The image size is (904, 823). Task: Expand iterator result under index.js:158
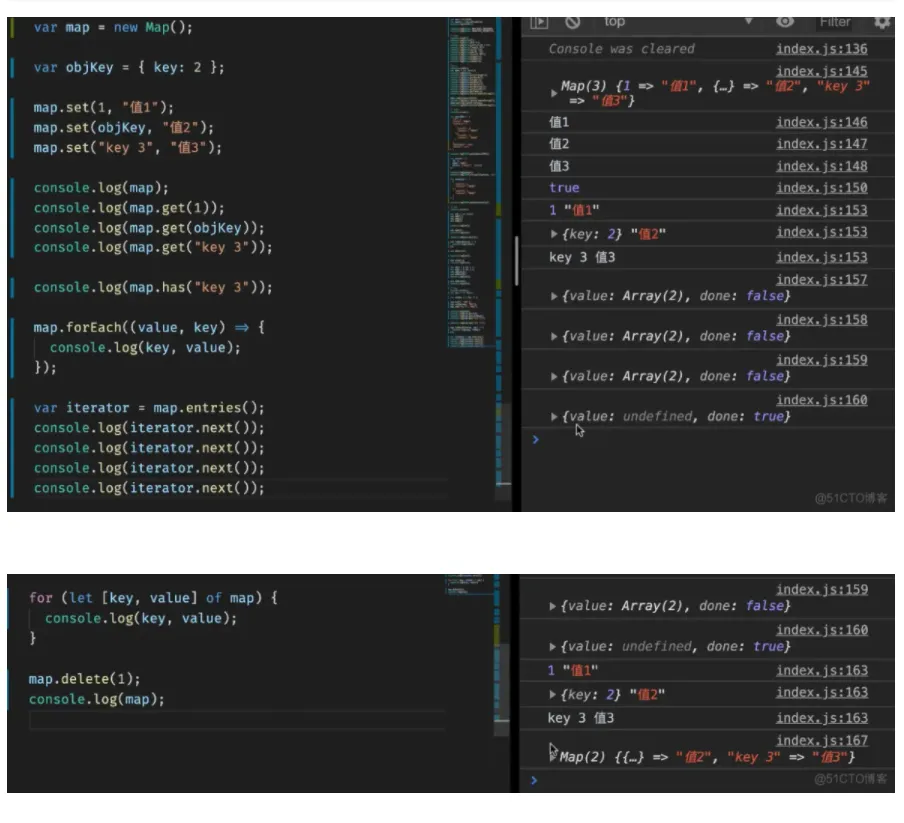[553, 337]
